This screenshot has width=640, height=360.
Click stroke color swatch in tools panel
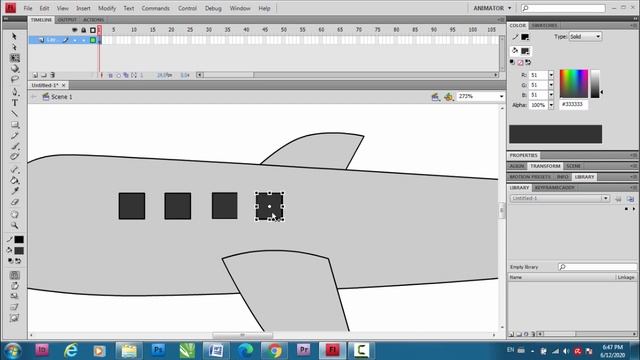(19, 240)
